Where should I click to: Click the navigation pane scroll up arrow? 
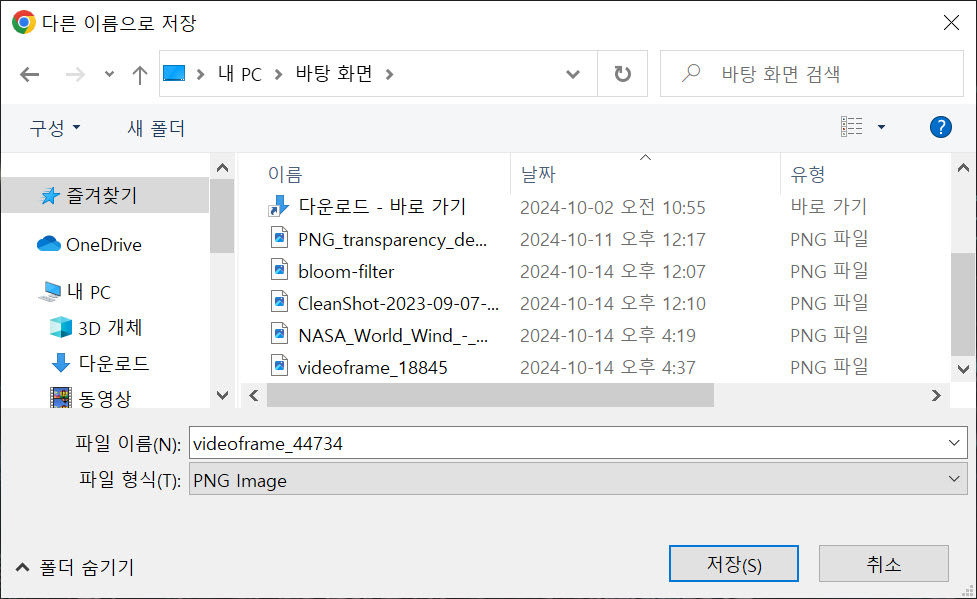[222, 168]
